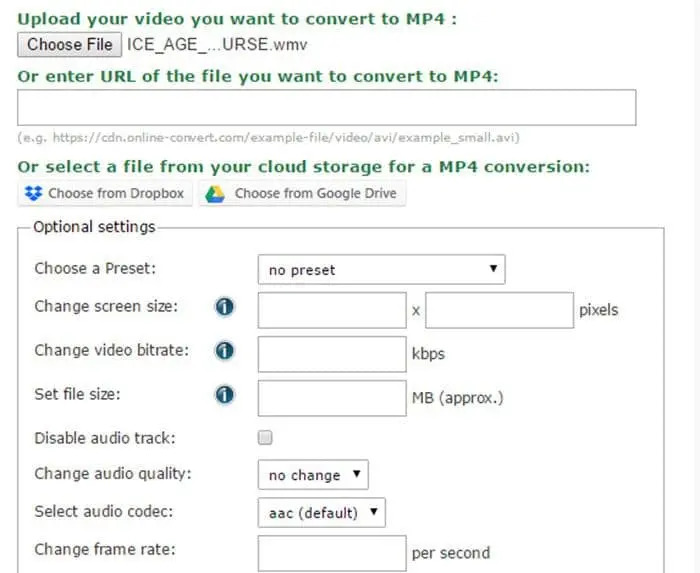The width and height of the screenshot is (700, 573).
Task: Click the Google Drive logo icon
Action: 213,193
